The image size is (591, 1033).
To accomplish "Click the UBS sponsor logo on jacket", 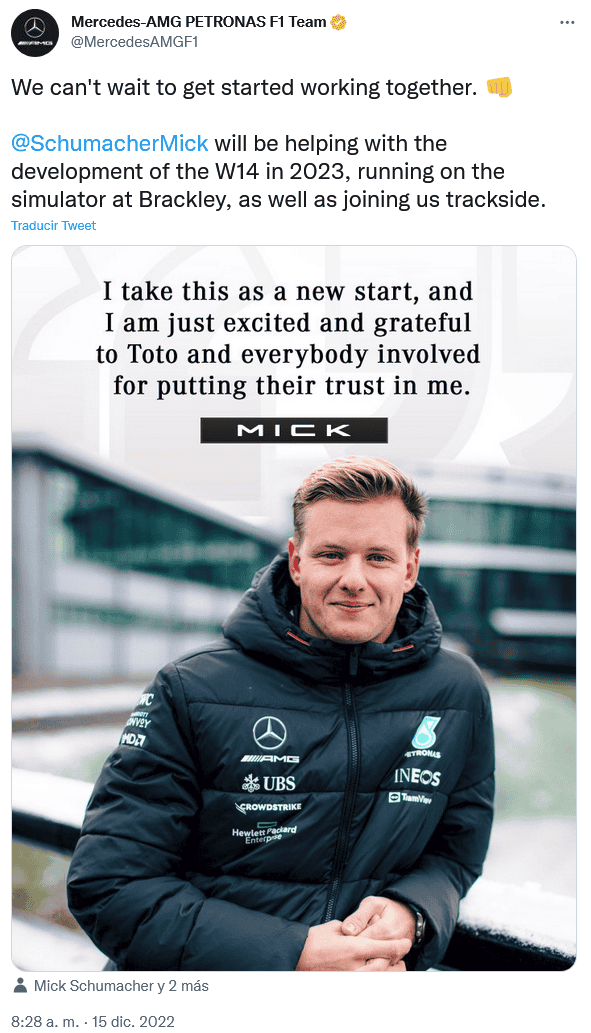I will tap(269, 783).
